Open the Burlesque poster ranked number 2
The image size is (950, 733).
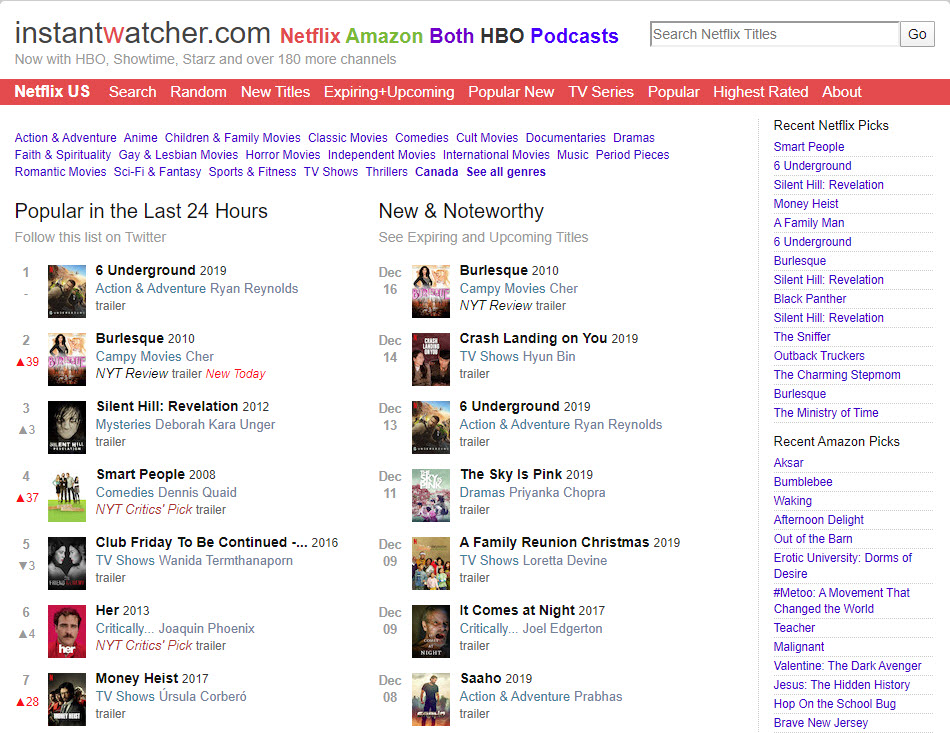point(67,359)
